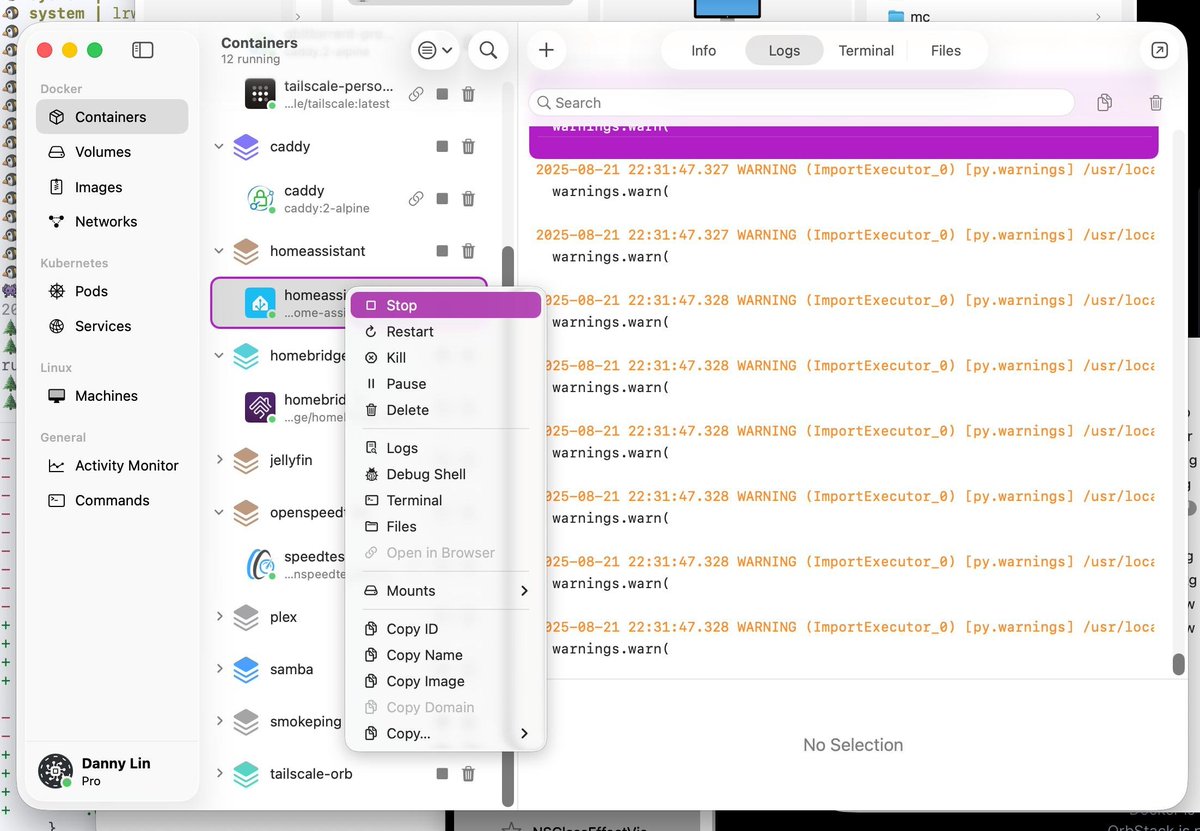
Task: Choose Pause in the context menu
Action: [446, 384]
